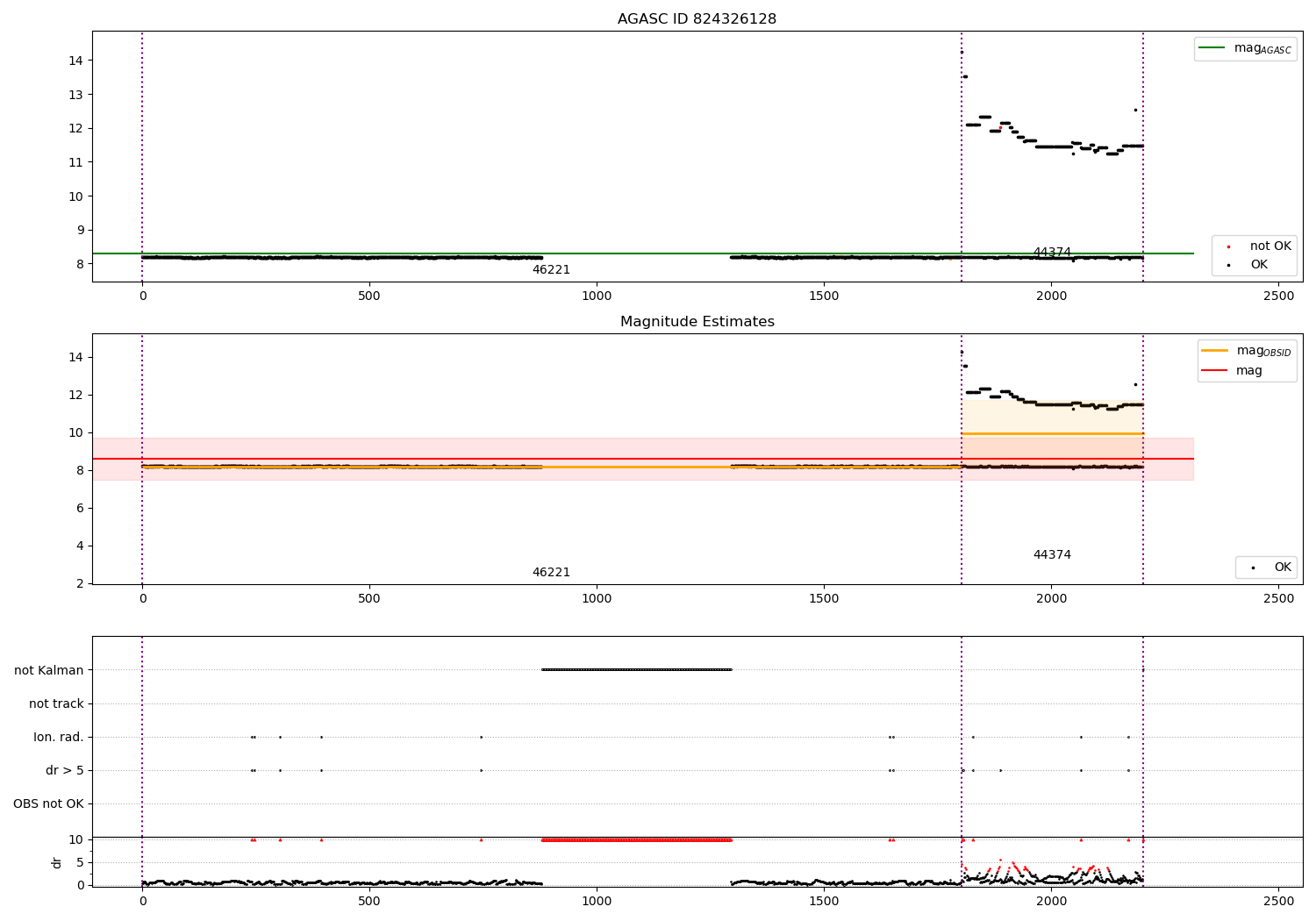Screen dimensions: 1316x921
Task: Select the mag OBSID legend label
Action: pos(1263,352)
